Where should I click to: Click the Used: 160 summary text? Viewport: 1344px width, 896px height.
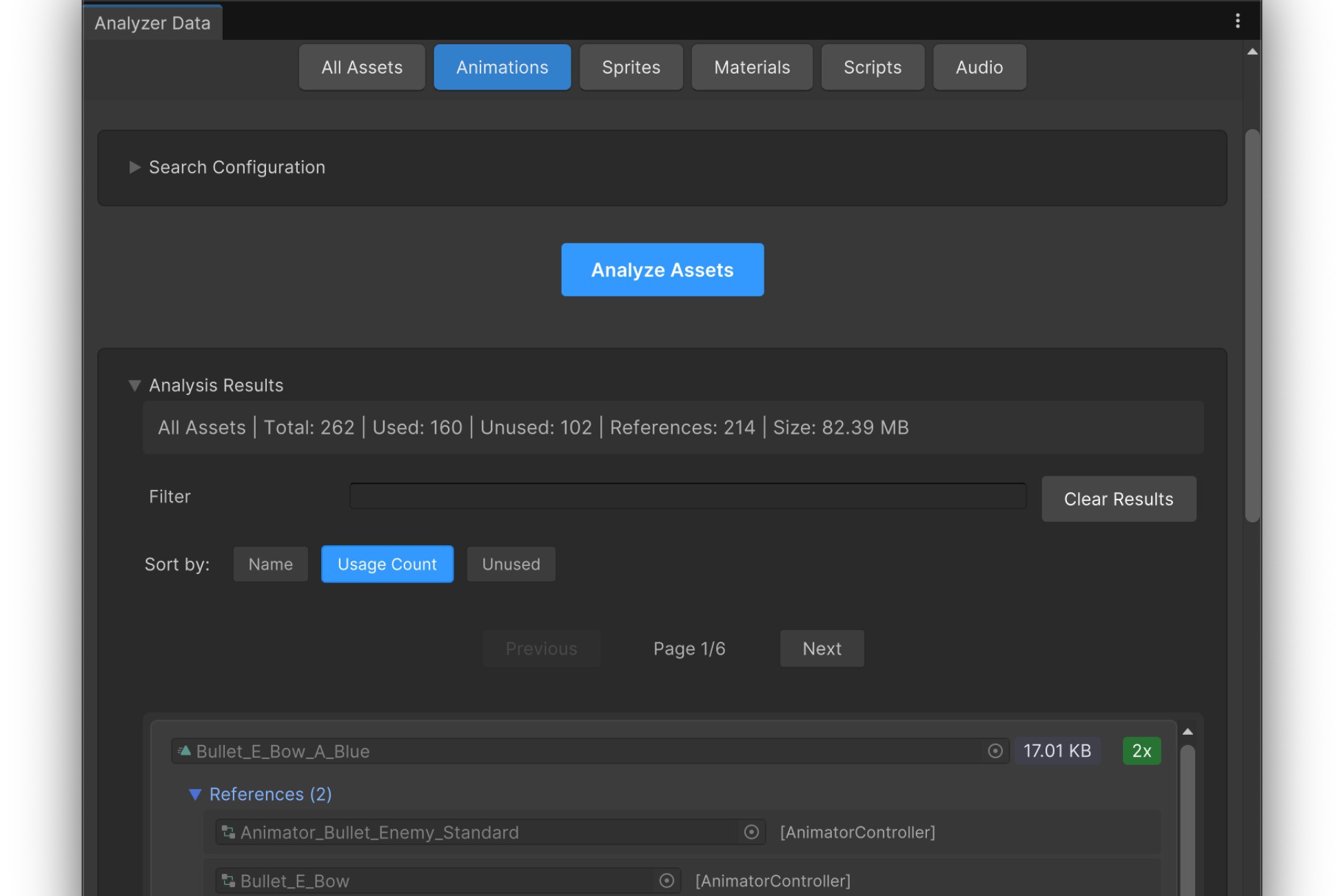click(417, 427)
